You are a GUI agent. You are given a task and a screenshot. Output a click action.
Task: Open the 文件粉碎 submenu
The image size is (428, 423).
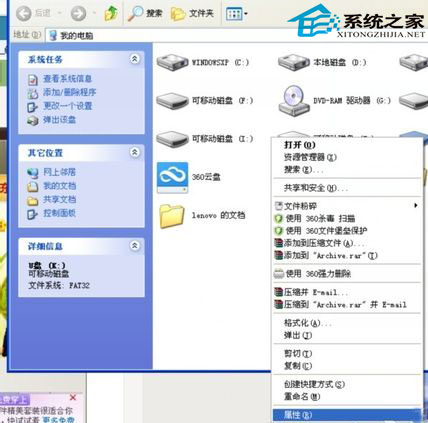point(347,206)
